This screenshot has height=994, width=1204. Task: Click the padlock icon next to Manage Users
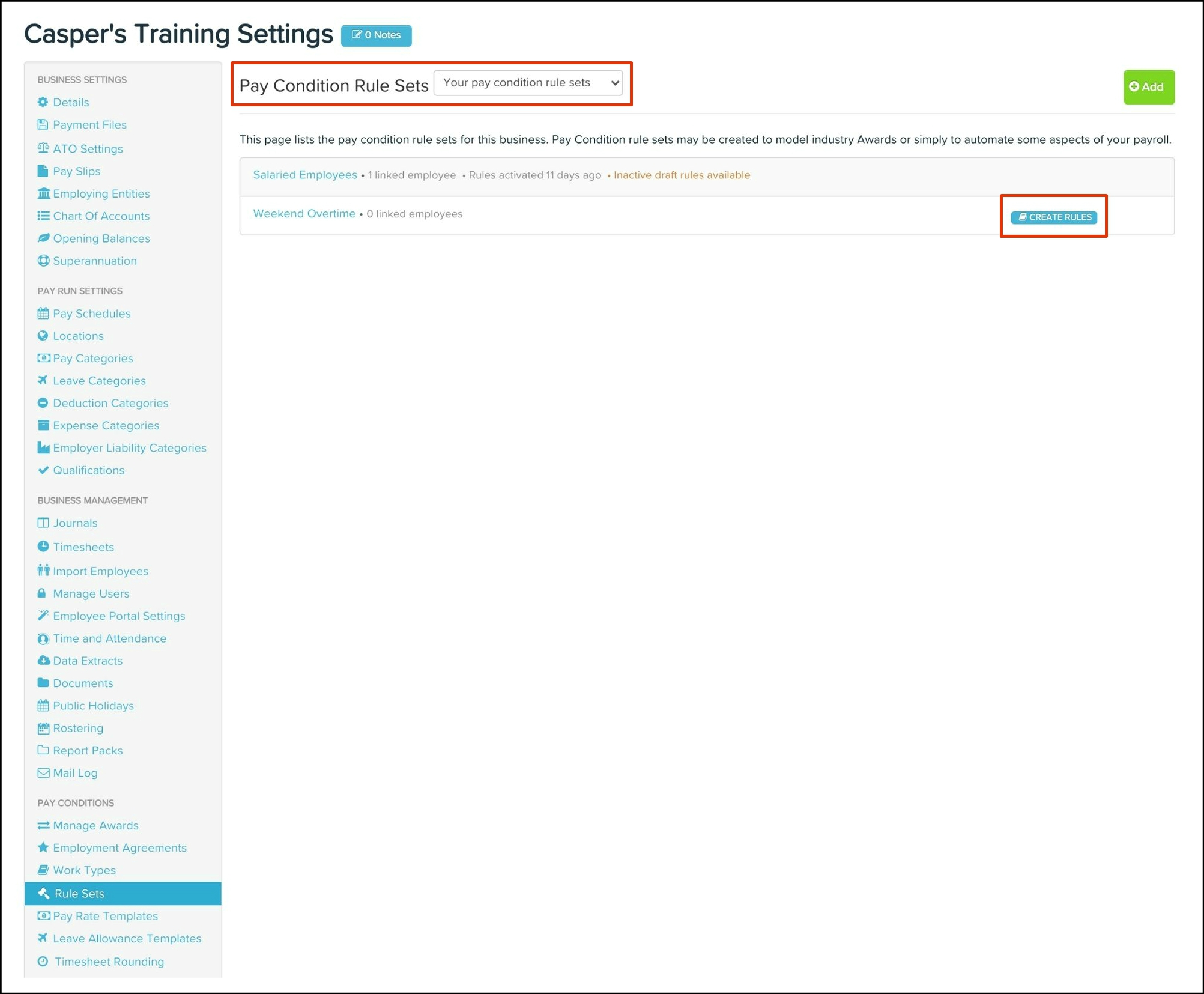[x=42, y=593]
